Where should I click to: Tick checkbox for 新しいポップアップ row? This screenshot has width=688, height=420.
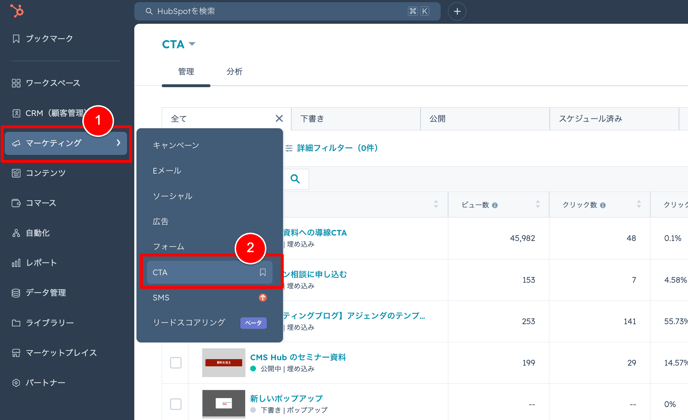(x=176, y=404)
